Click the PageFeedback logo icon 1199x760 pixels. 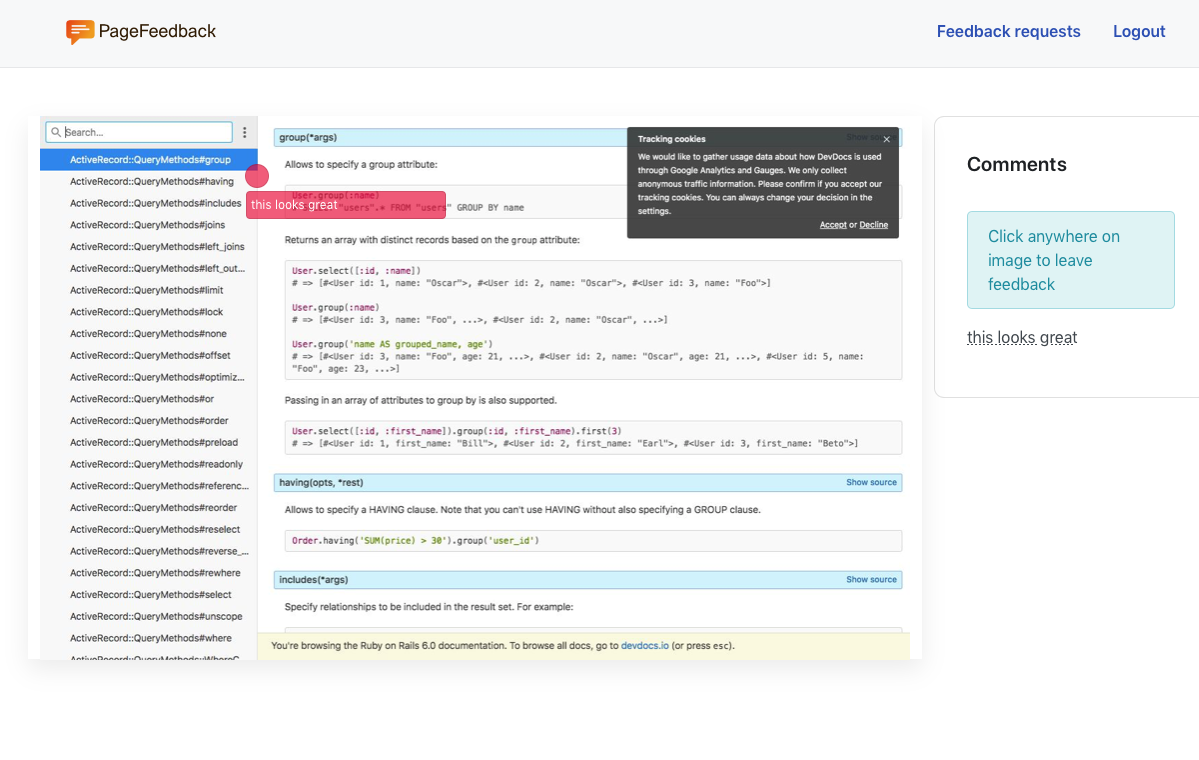pos(80,32)
